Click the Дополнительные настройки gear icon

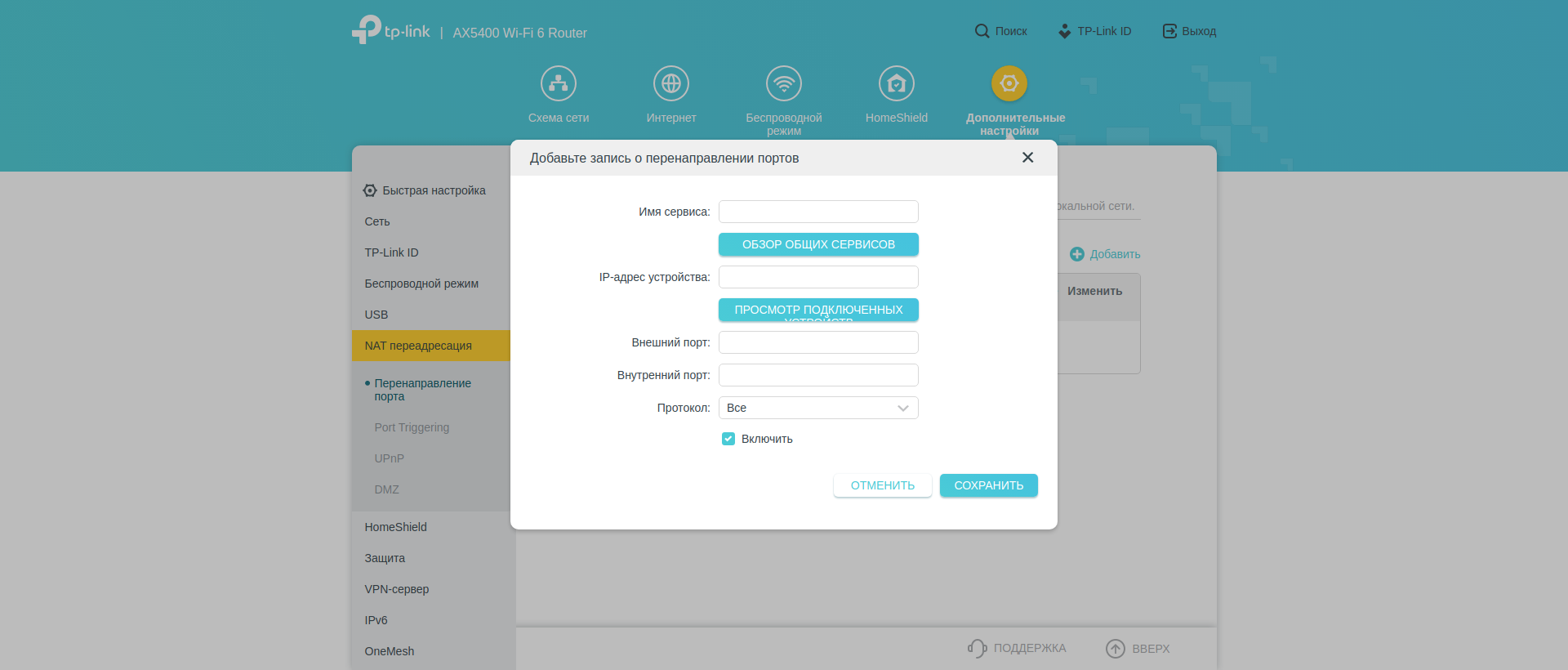tap(1009, 83)
